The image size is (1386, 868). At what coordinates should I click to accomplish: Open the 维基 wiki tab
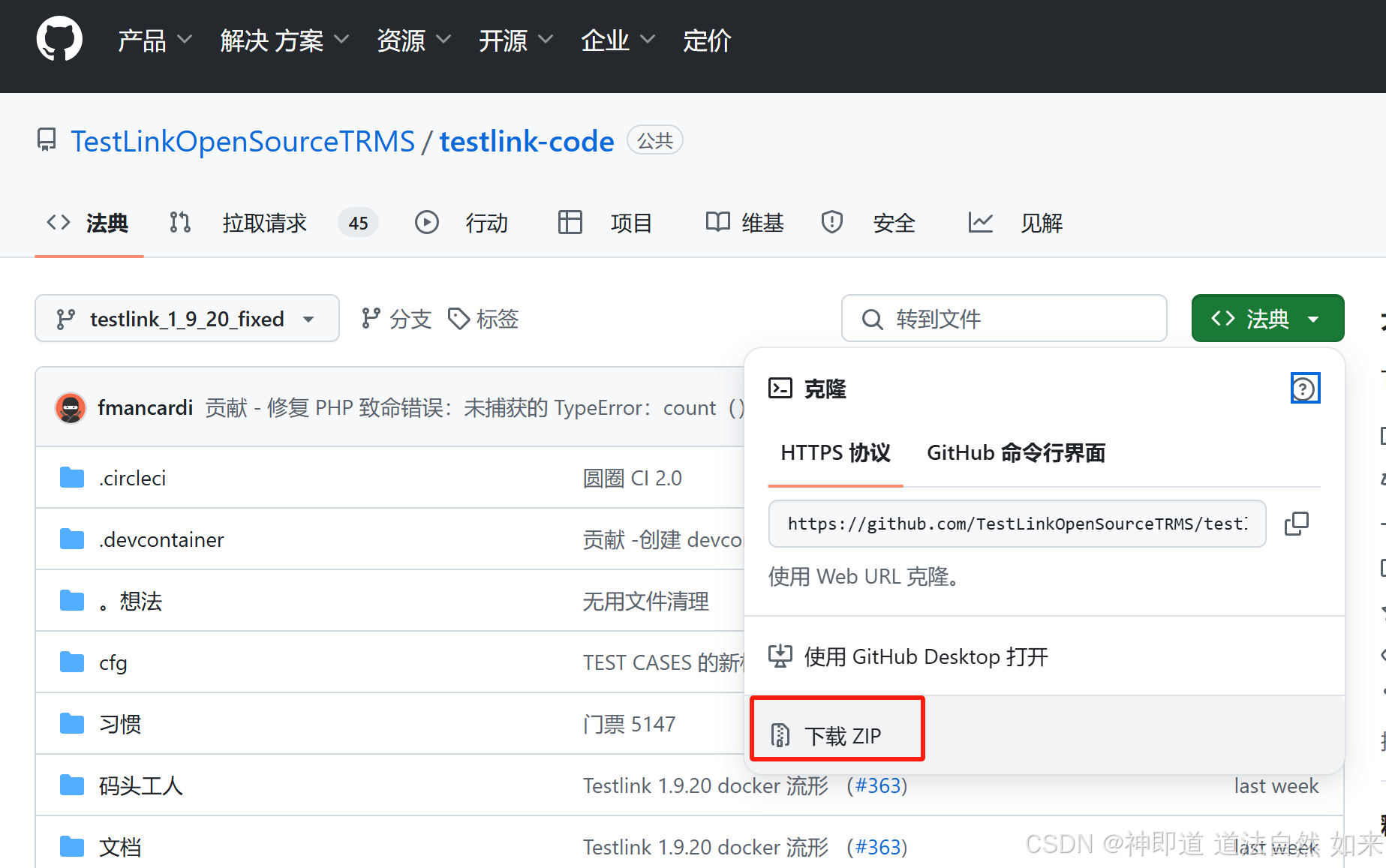point(762,223)
